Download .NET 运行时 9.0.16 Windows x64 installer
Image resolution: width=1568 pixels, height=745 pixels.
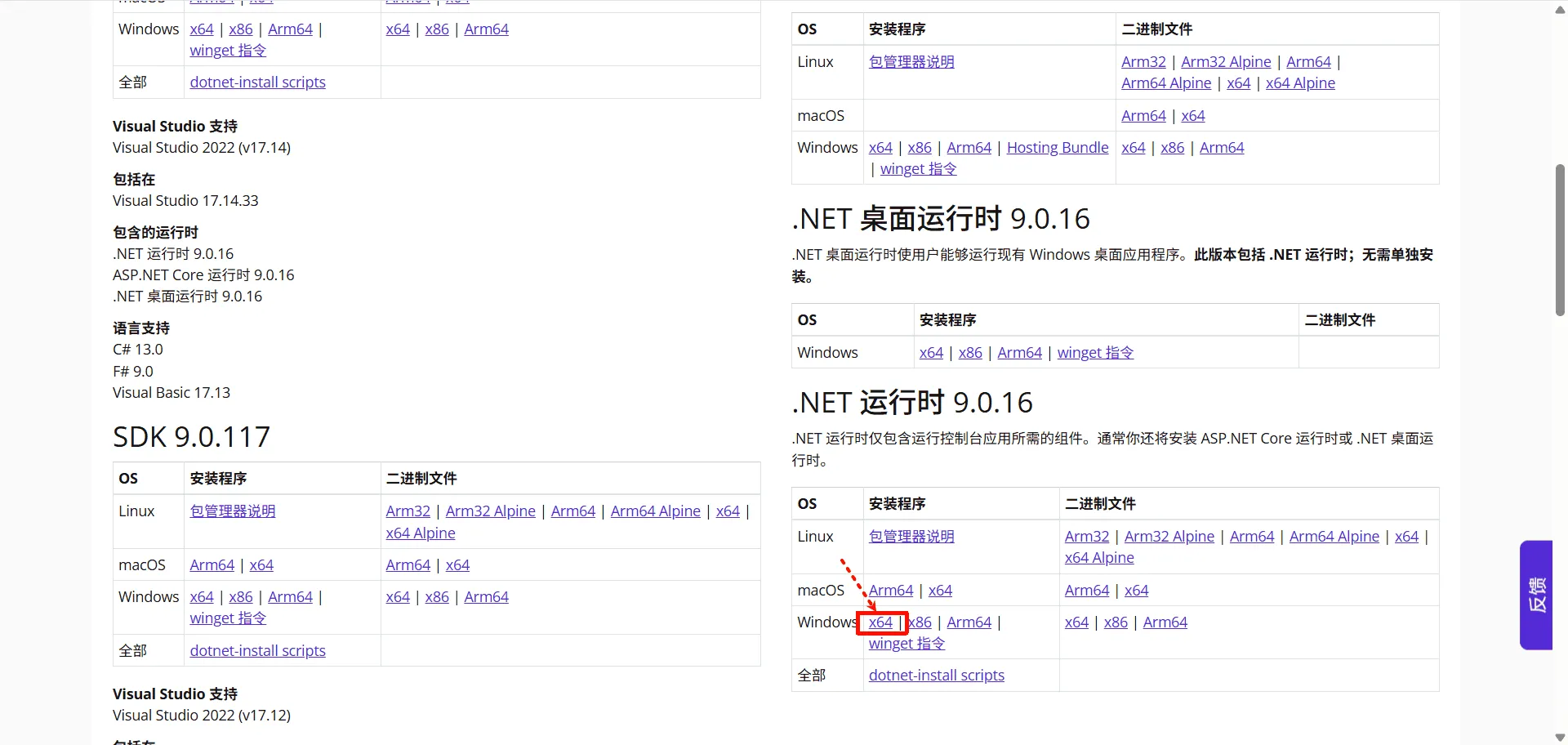pos(880,622)
